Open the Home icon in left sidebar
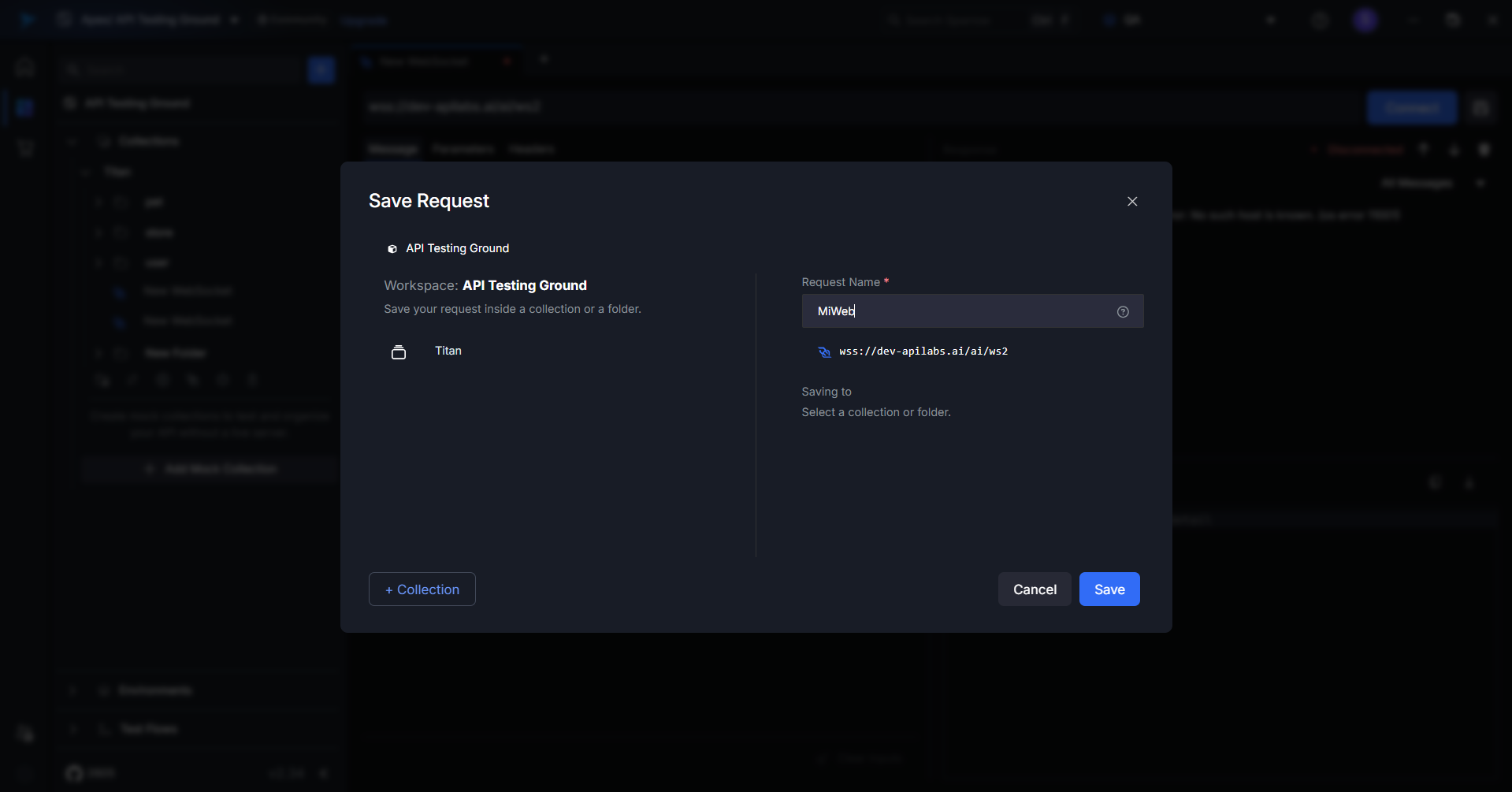The height and width of the screenshot is (792, 1512). [25, 67]
